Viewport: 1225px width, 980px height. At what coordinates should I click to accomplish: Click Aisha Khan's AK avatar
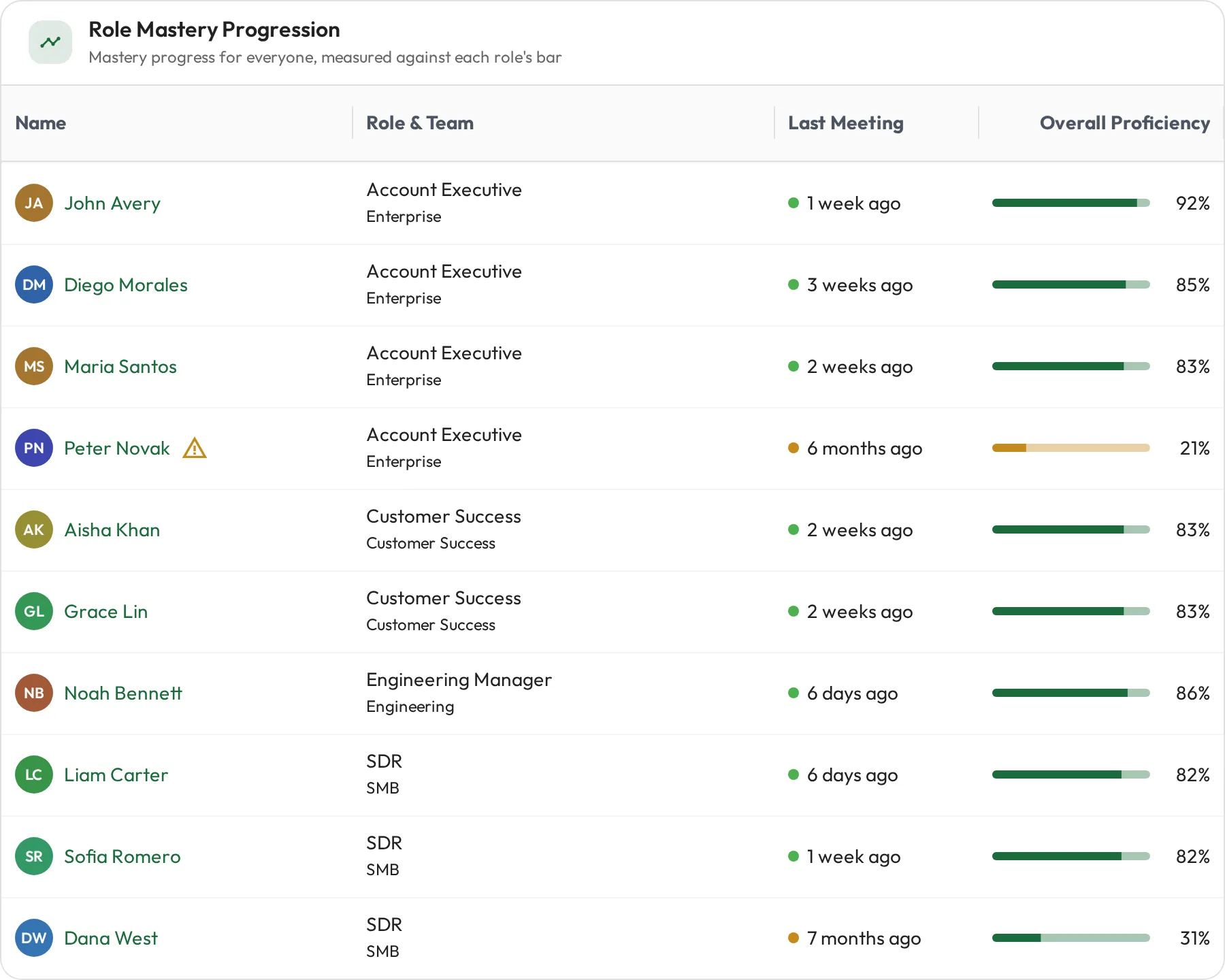coord(34,529)
